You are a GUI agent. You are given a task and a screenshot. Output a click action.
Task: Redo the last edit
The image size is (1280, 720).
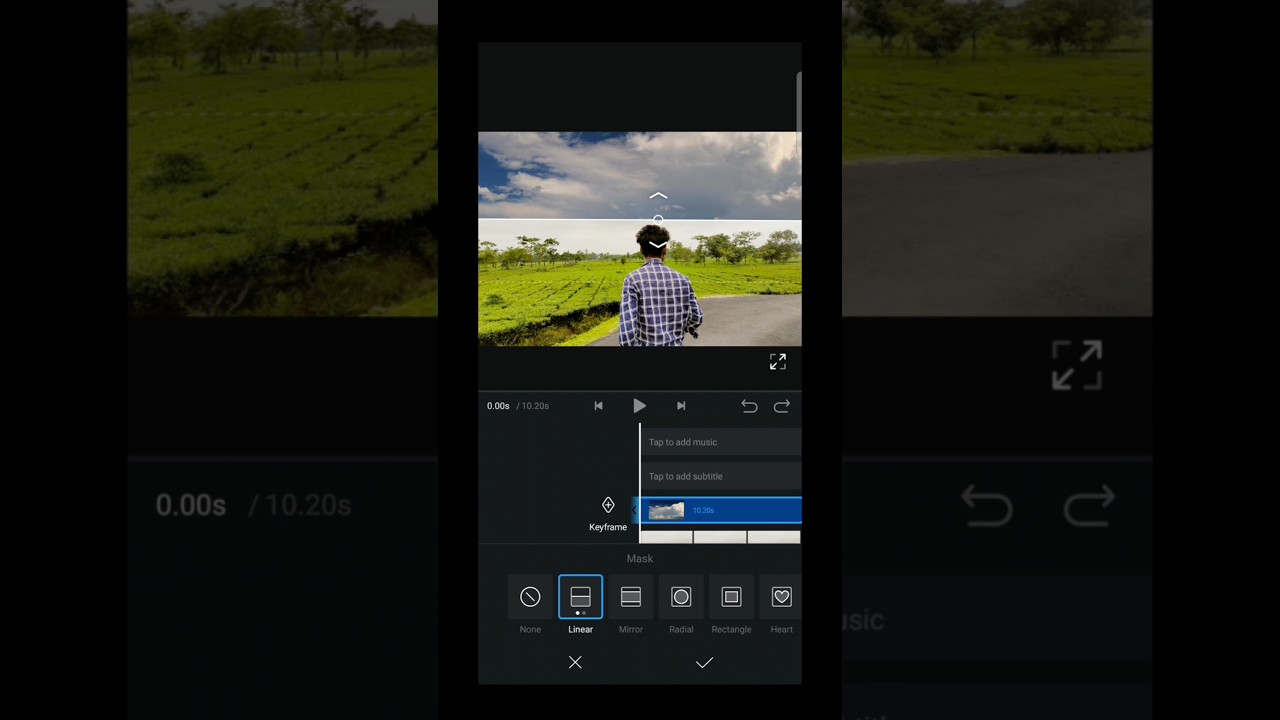tap(782, 405)
